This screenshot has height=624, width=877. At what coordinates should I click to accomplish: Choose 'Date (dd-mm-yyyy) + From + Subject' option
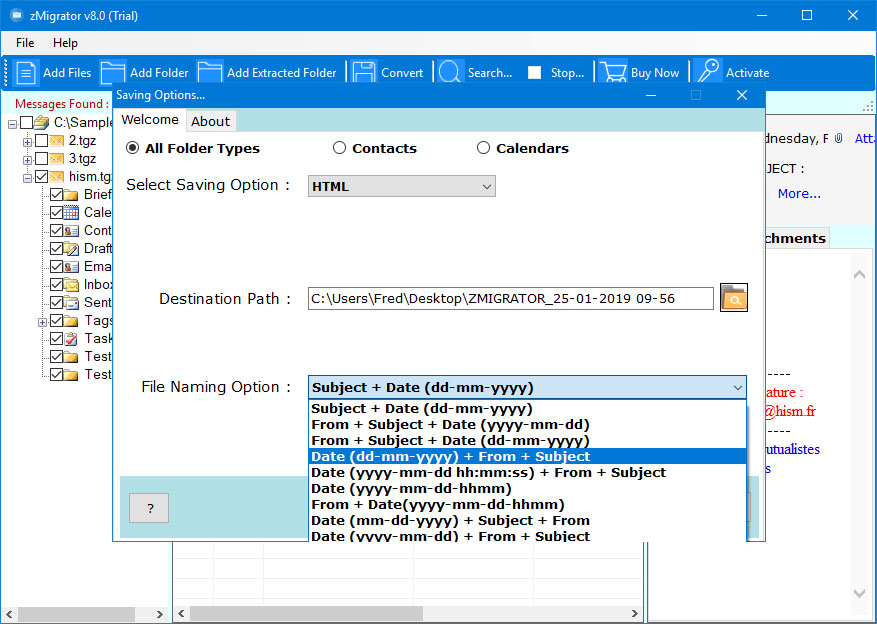(x=527, y=456)
